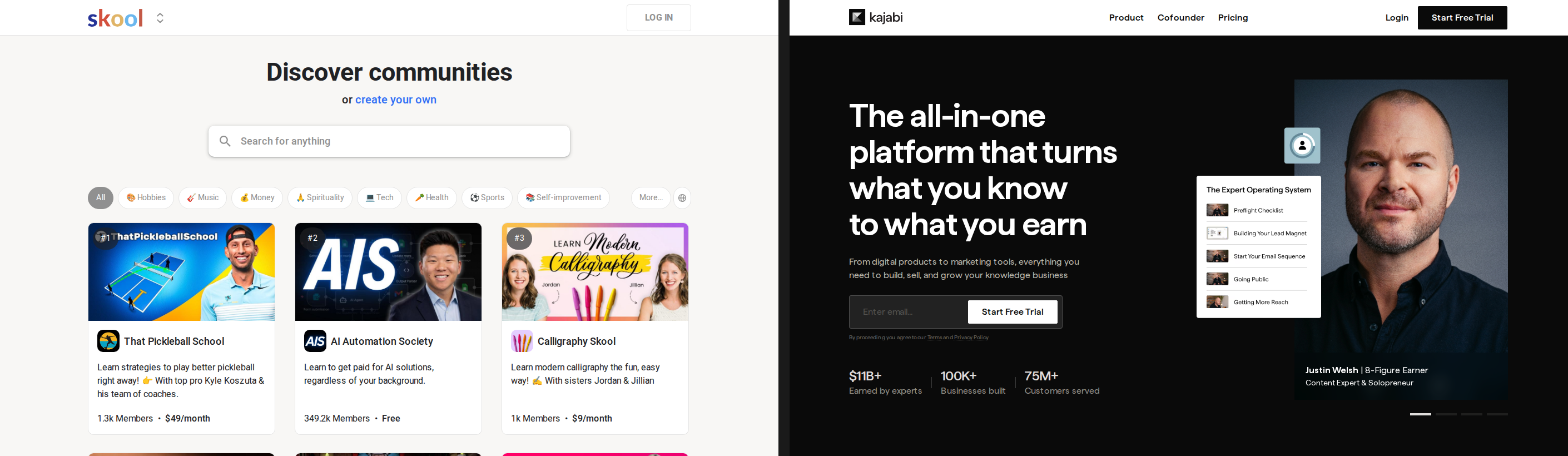Screen dimensions: 1568x456
Task: Open That Pickleball School cover image
Action: click(x=181, y=271)
